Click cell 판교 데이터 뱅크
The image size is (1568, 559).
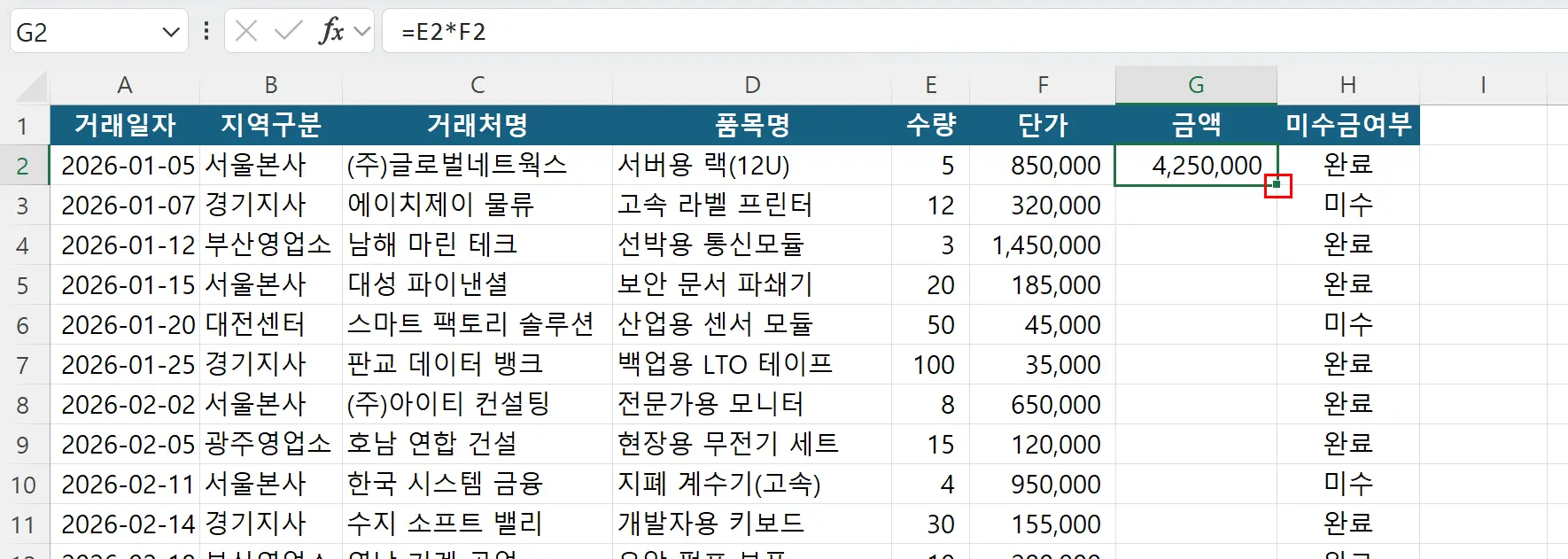pyautogui.click(x=477, y=365)
